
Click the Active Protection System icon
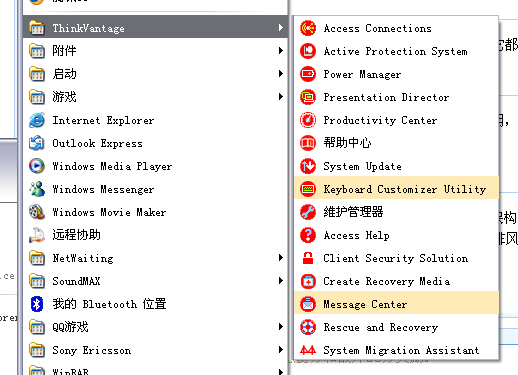(308, 51)
